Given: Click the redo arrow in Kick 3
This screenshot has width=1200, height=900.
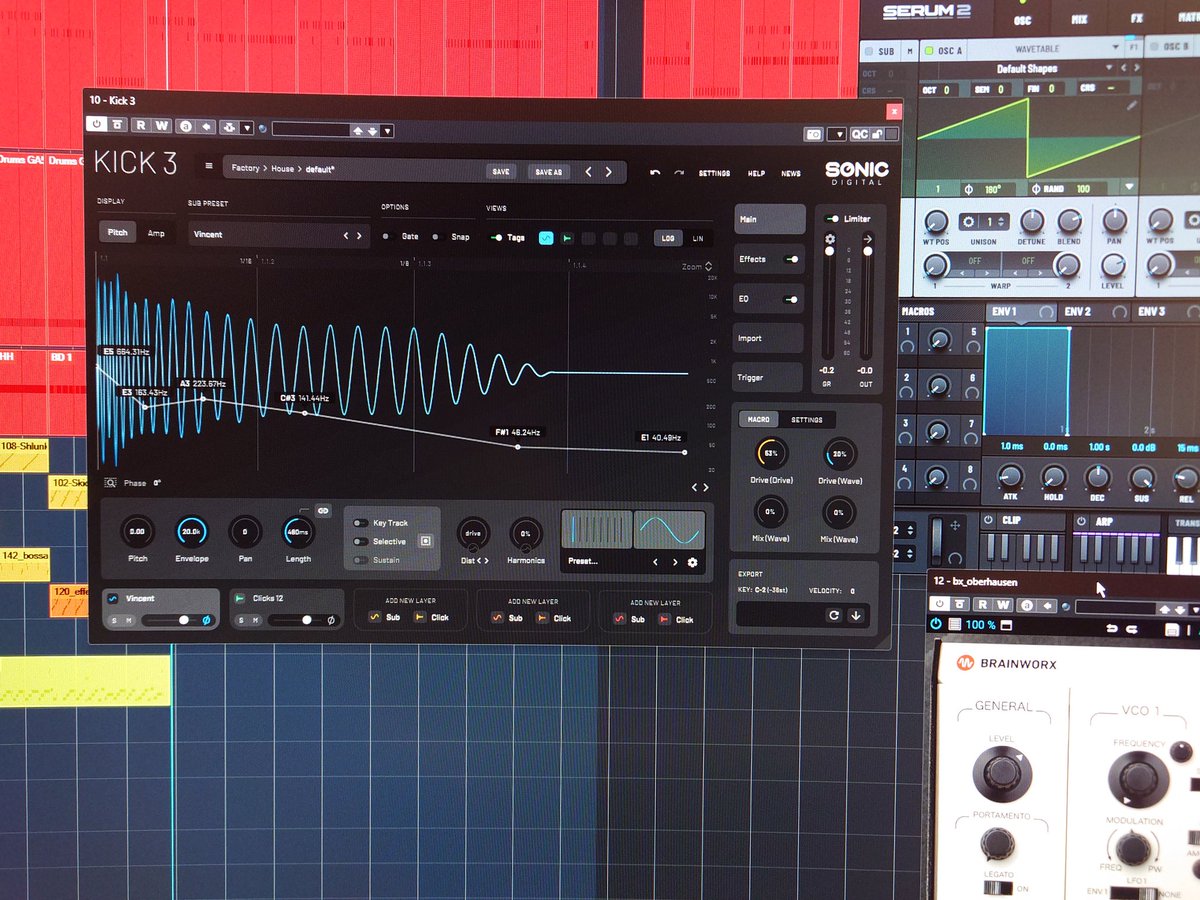Looking at the screenshot, I should point(679,172).
